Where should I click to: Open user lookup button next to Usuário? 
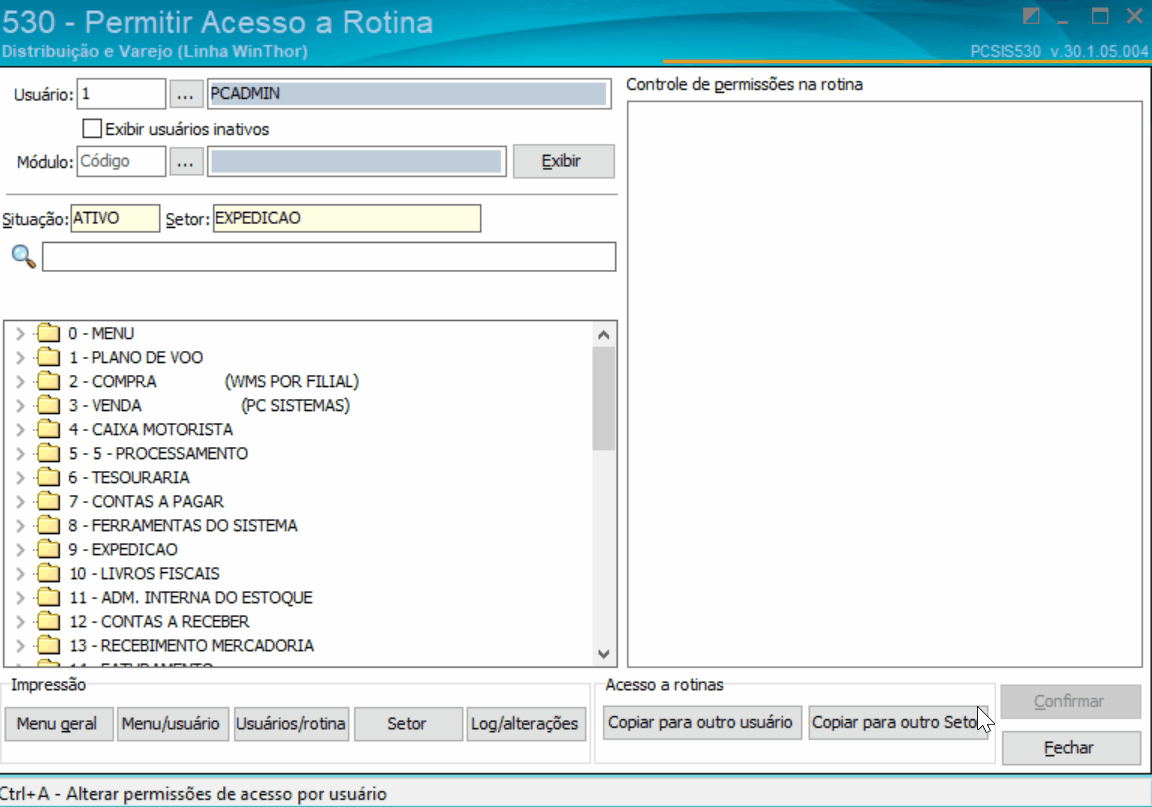[x=186, y=94]
